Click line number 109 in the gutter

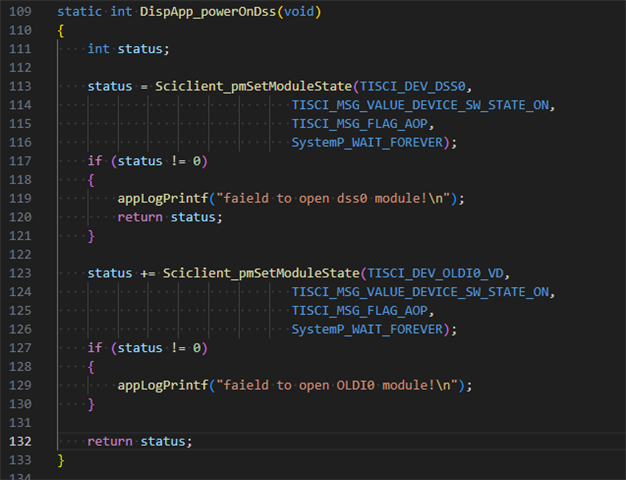(20, 12)
